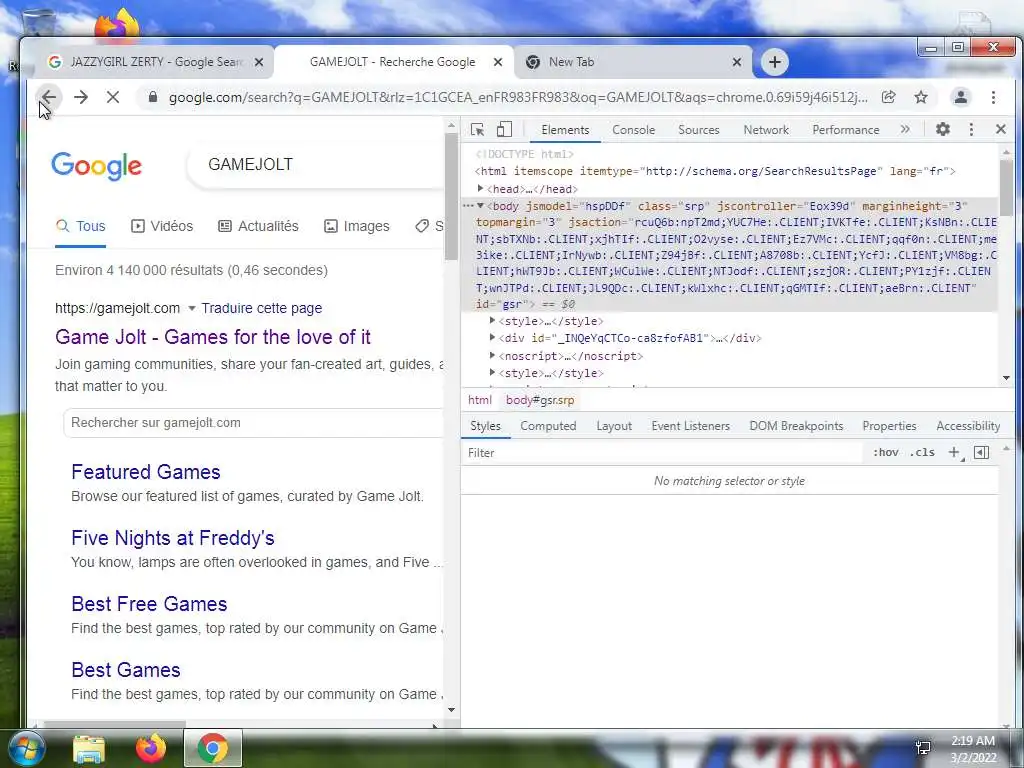Open the Chrome profile avatar menu
Screen dimensions: 1024x768
[961, 97]
